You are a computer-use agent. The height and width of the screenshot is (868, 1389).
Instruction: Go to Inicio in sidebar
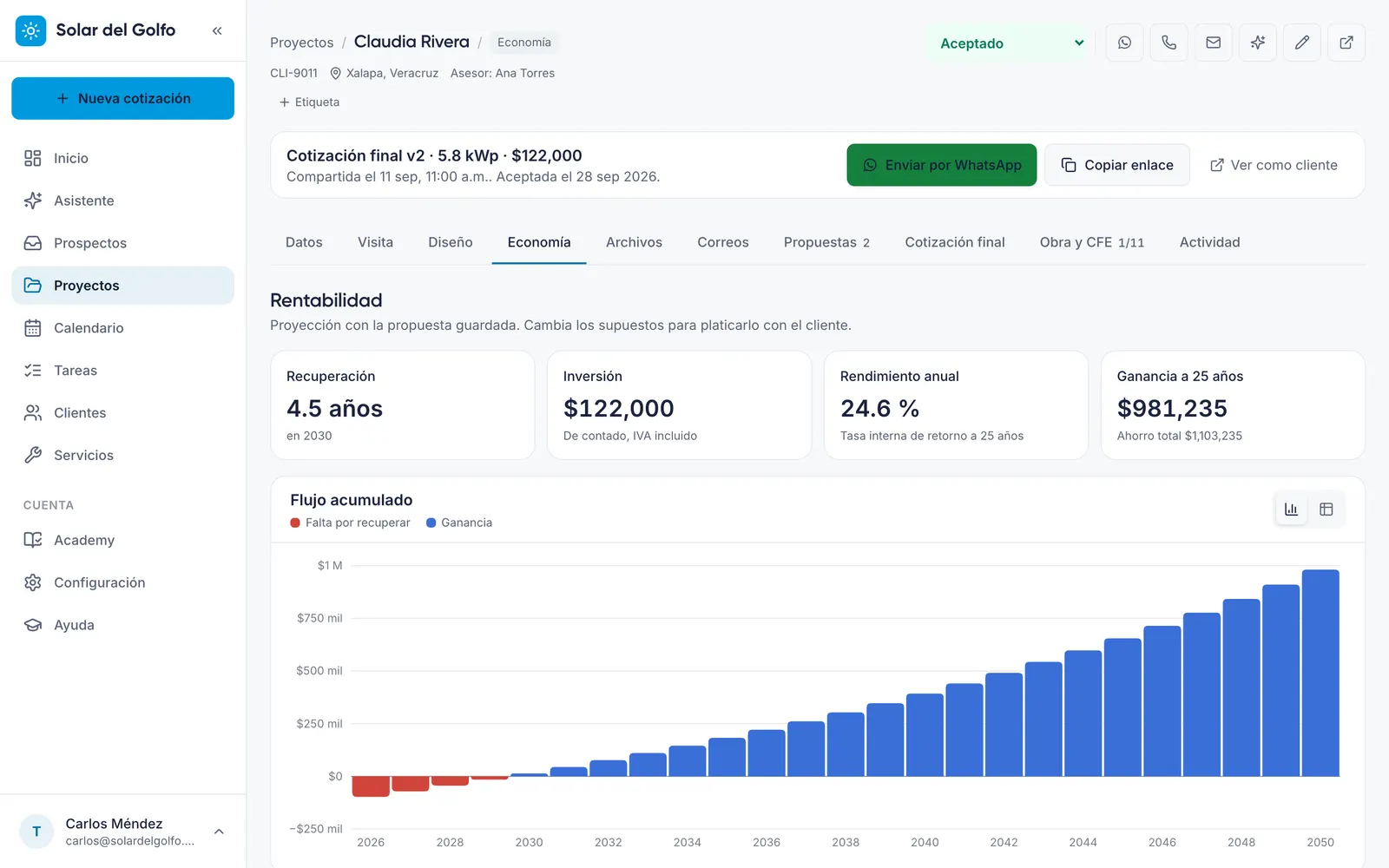pos(122,158)
